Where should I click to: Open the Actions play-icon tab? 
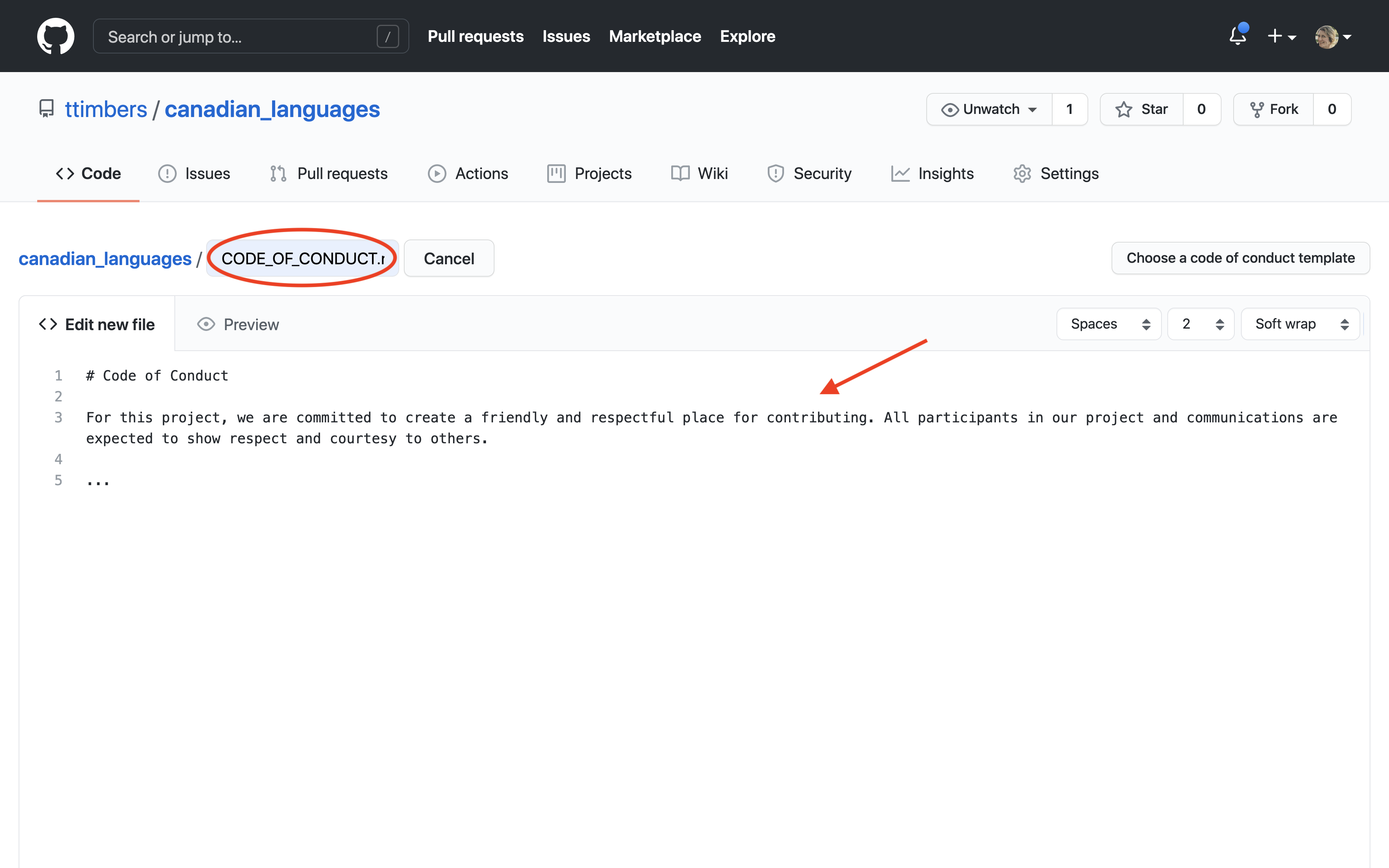(x=468, y=173)
